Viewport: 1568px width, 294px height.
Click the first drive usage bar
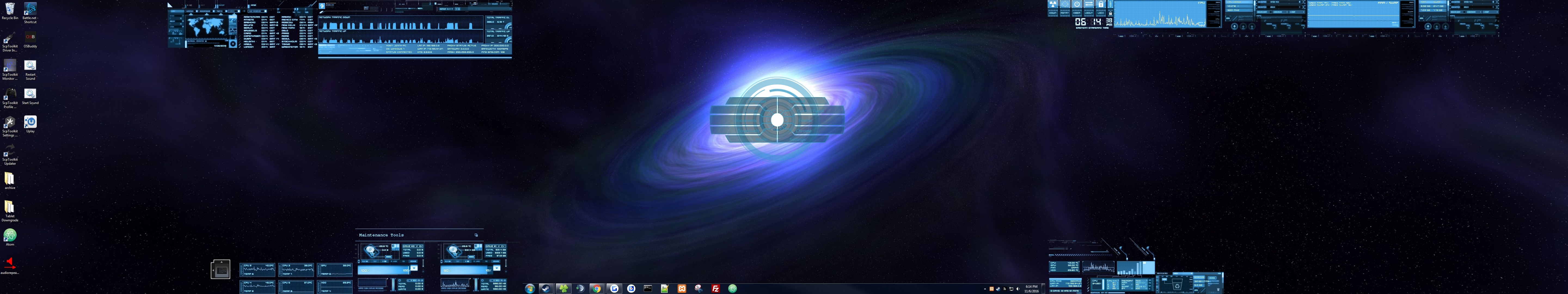(x=384, y=270)
